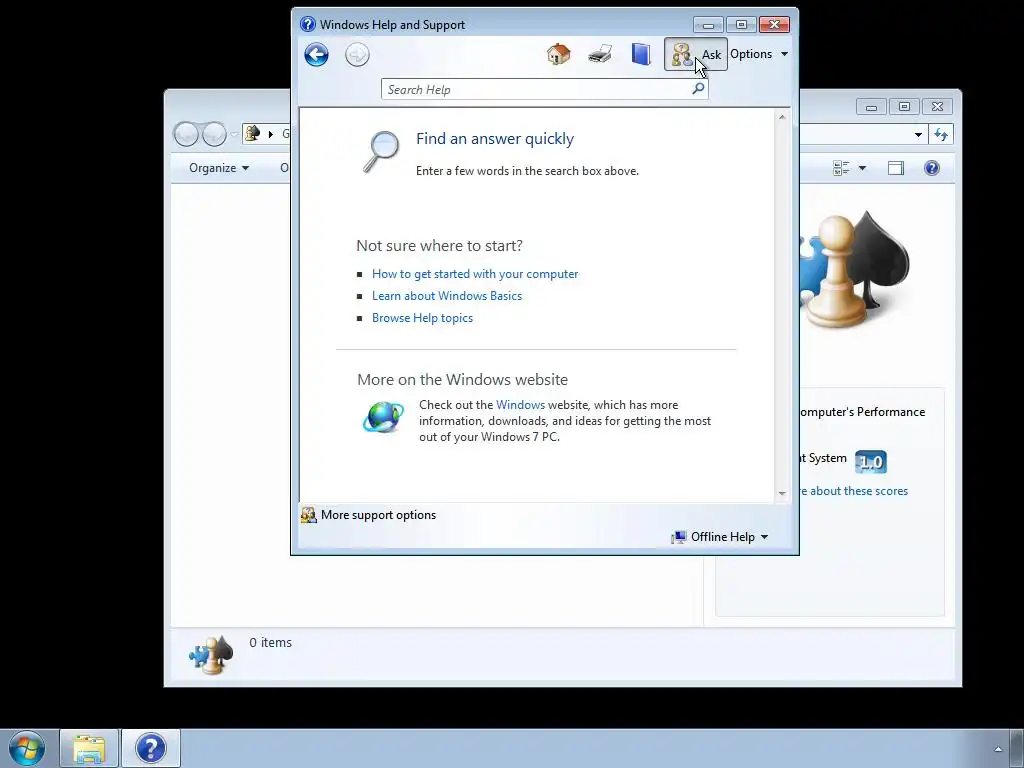The width and height of the screenshot is (1024, 768).
Task: Click the '0 items' text in details pane
Action: (270, 643)
